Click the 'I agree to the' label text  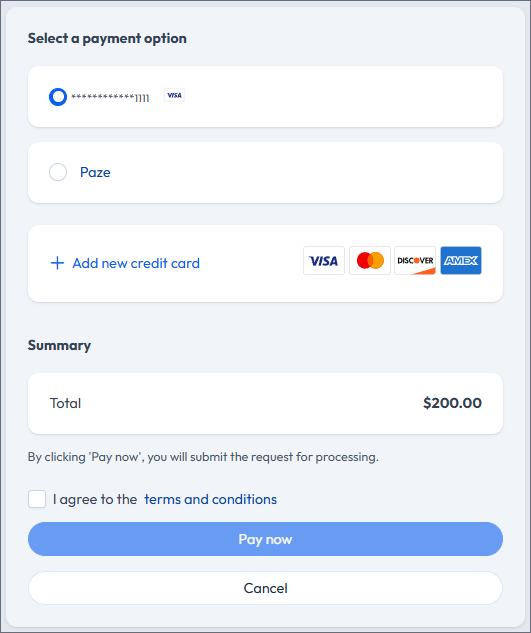coord(95,499)
